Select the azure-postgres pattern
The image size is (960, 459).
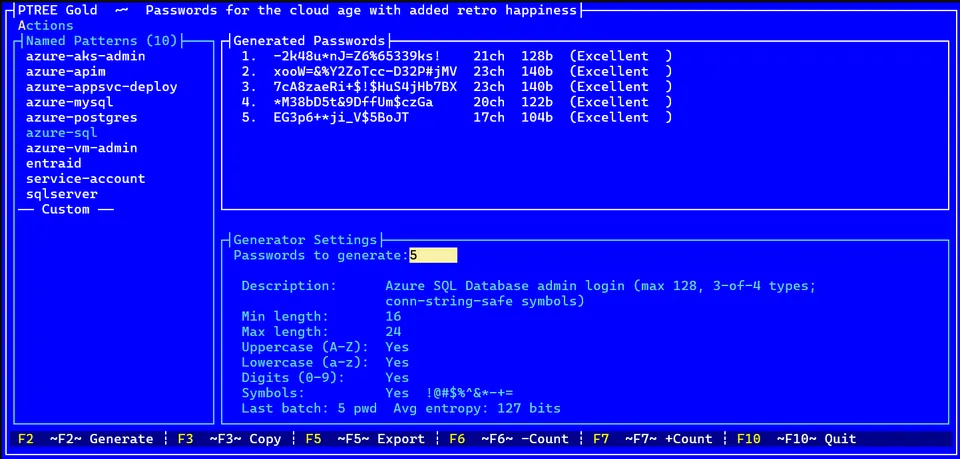click(81, 118)
